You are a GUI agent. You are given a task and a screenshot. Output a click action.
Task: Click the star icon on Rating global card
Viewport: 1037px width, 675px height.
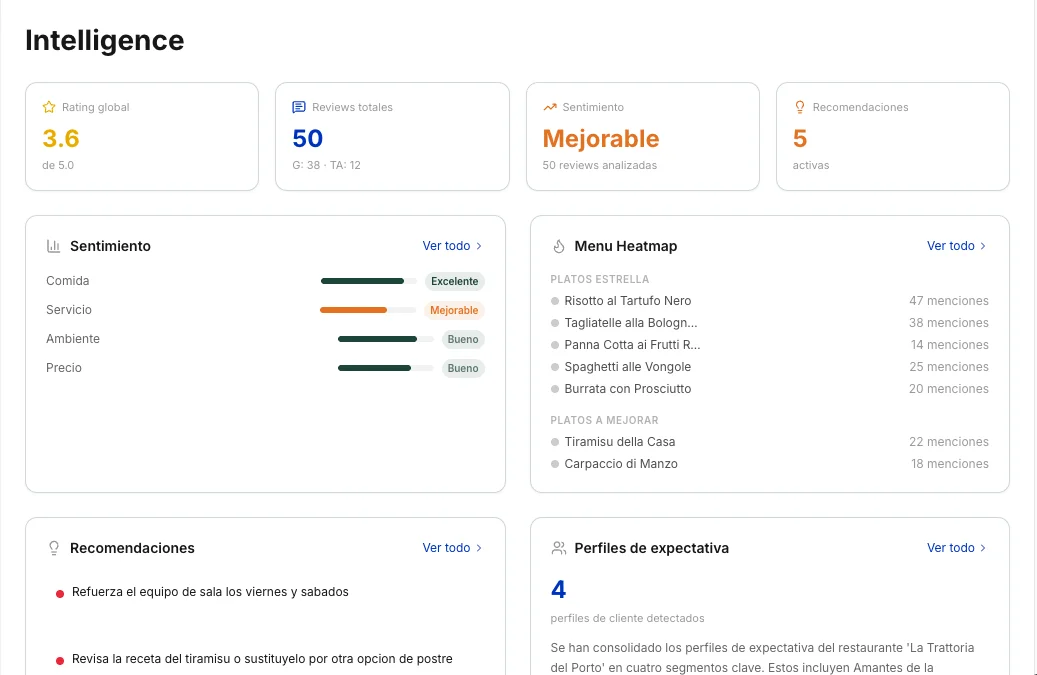click(47, 107)
